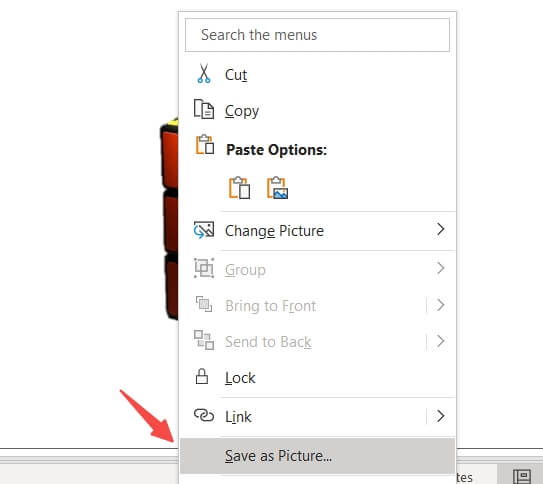The image size is (543, 484).
Task: Select the Lock menu entry
Action: point(317,378)
